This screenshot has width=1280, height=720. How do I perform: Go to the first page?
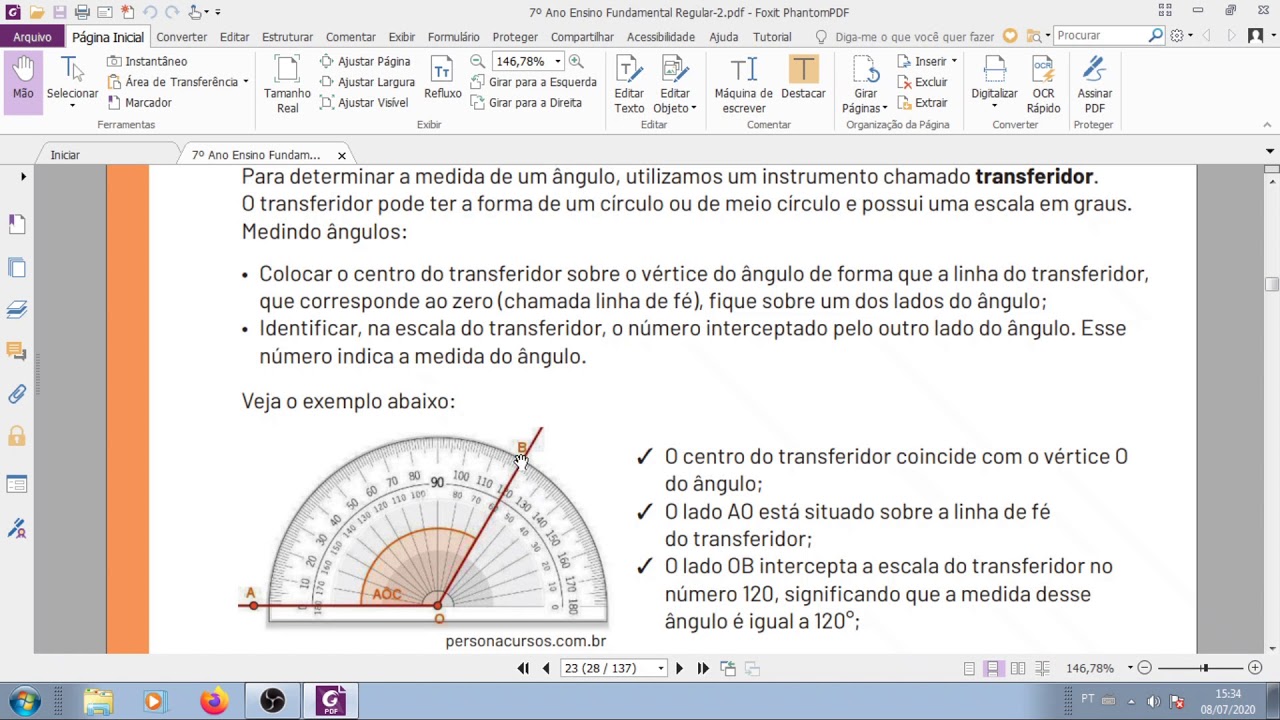click(523, 668)
